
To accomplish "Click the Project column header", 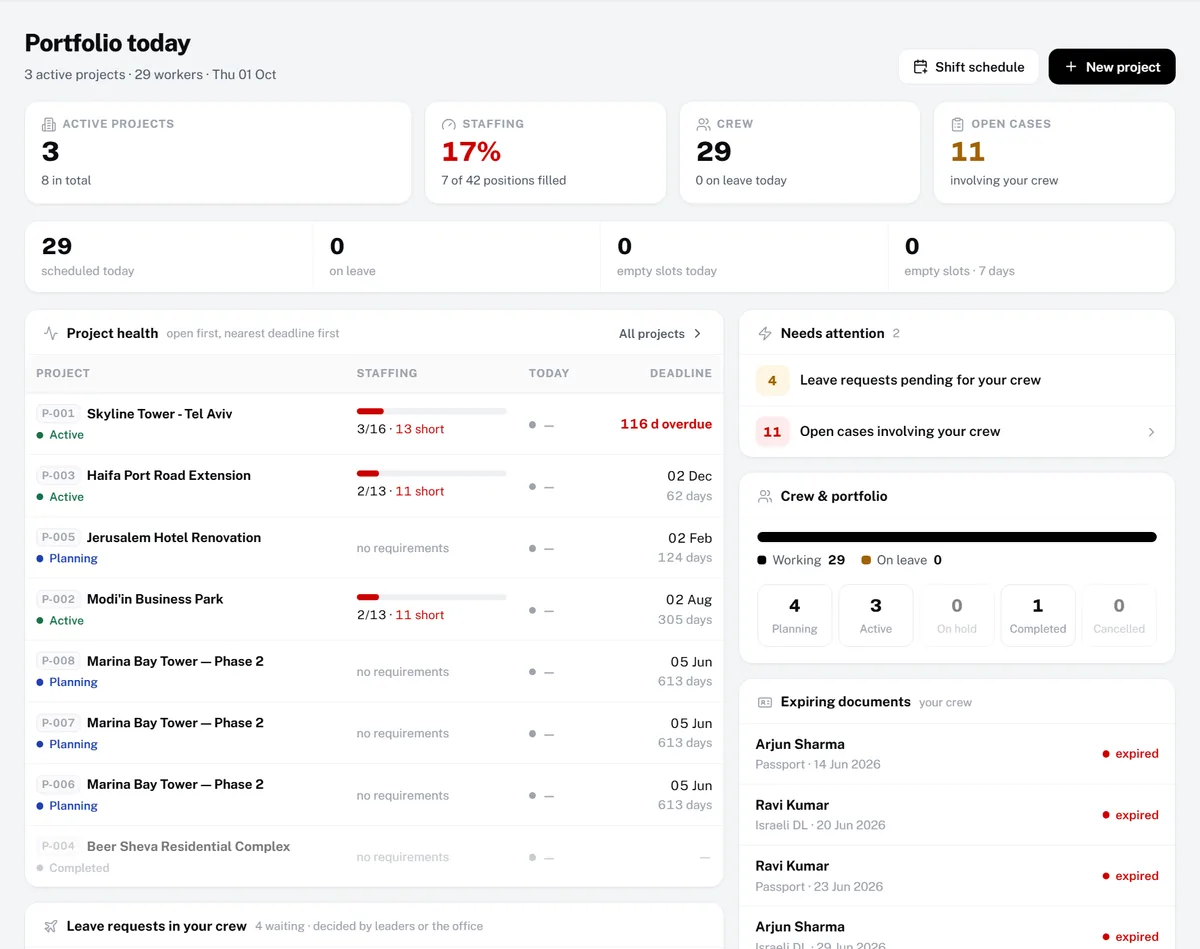I will [x=63, y=373].
